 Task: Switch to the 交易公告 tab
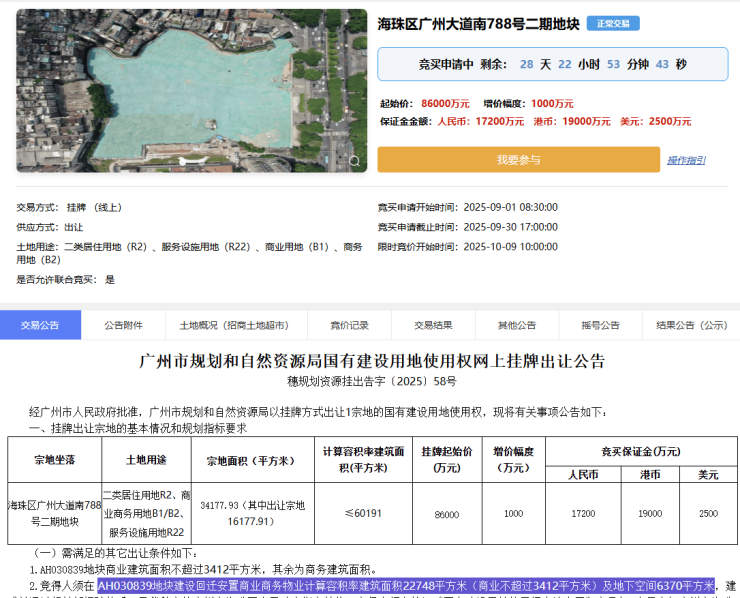[40, 325]
